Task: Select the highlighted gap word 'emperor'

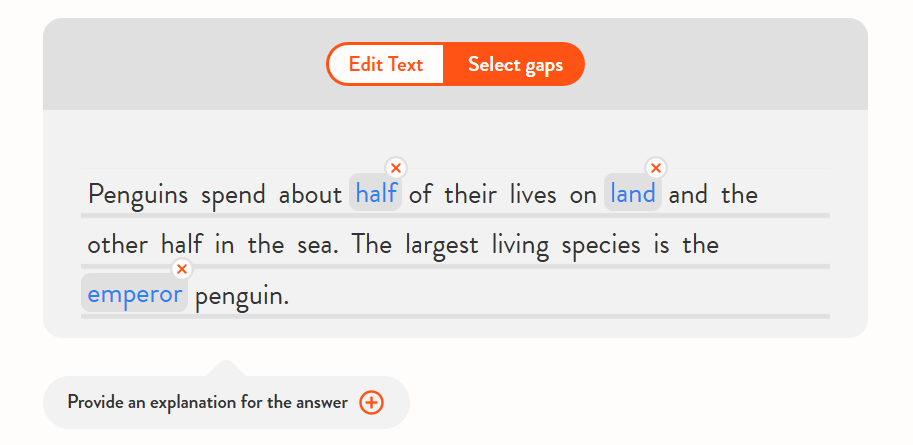Action: pyautogui.click(x=135, y=295)
